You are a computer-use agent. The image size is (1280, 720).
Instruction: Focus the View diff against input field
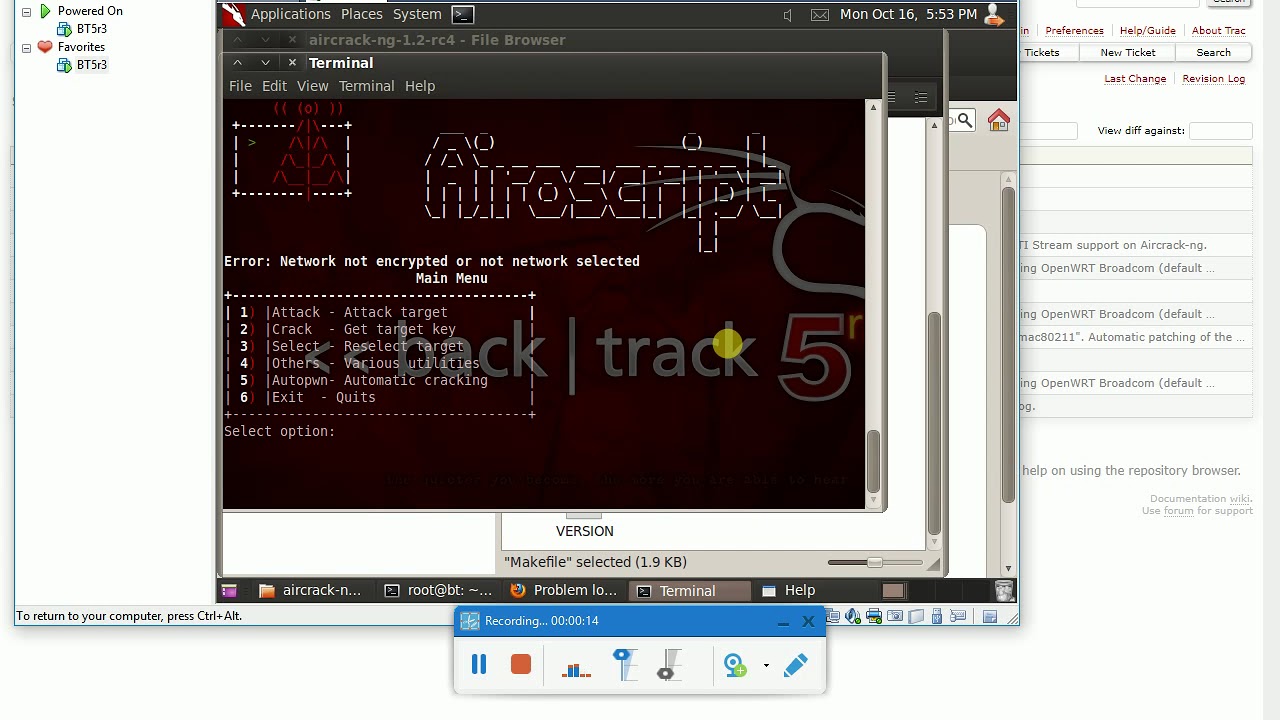[1220, 131]
